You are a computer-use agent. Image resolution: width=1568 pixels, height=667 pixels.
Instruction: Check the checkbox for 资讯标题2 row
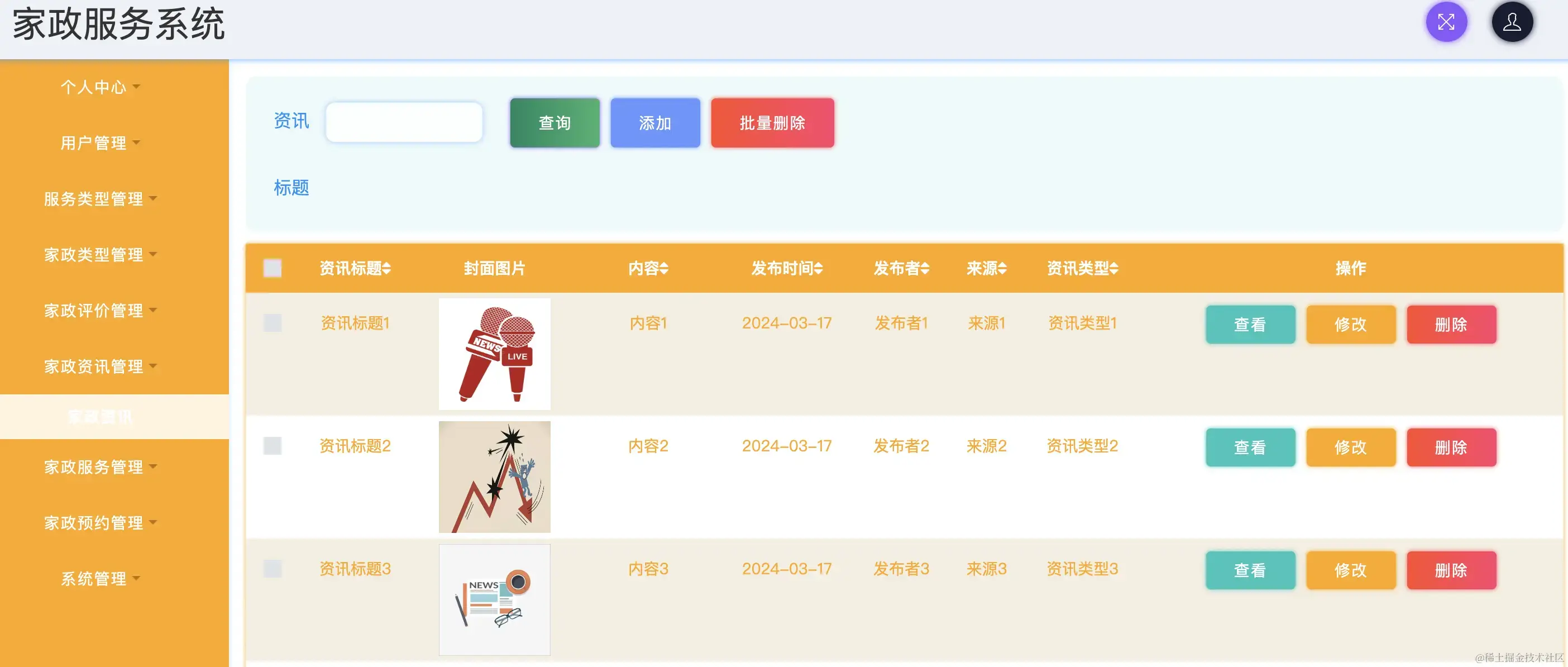click(x=273, y=446)
